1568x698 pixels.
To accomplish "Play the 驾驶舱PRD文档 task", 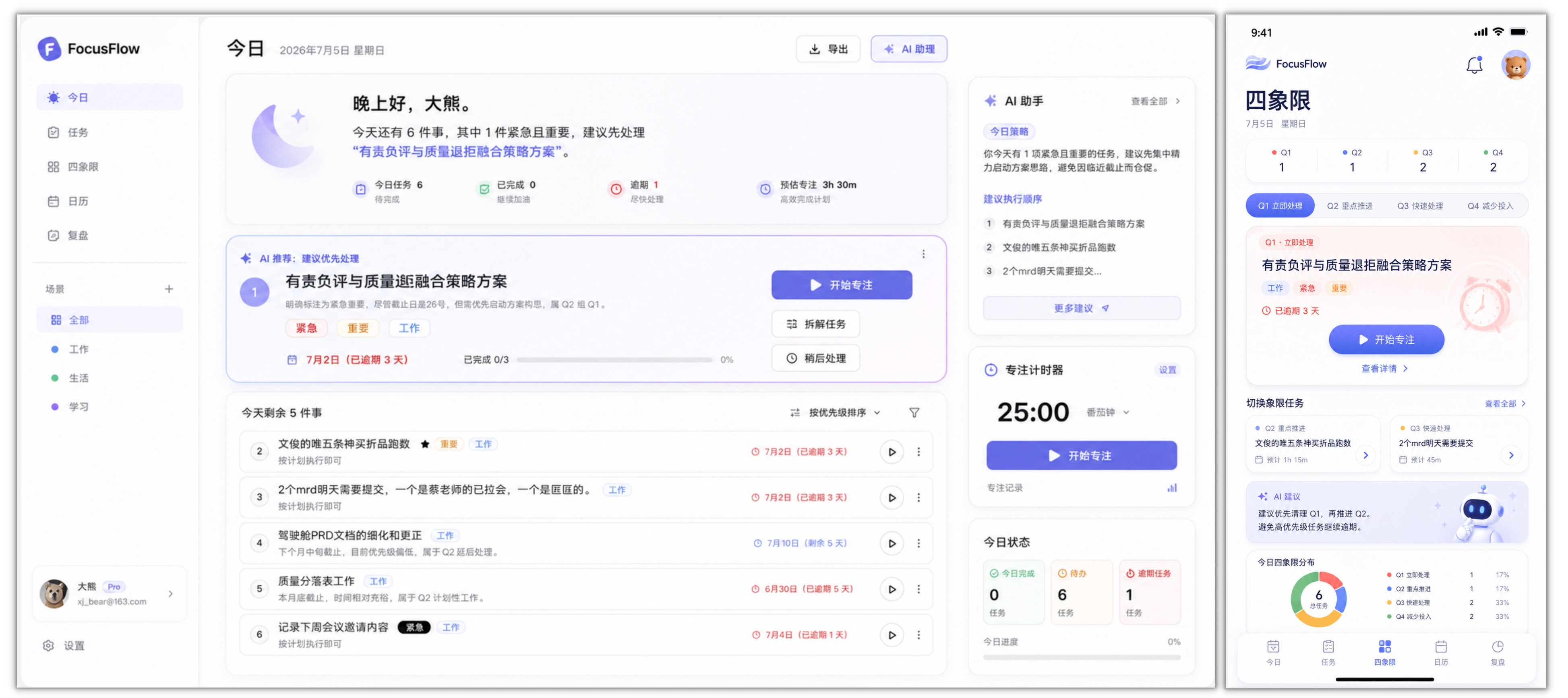I will coord(892,543).
